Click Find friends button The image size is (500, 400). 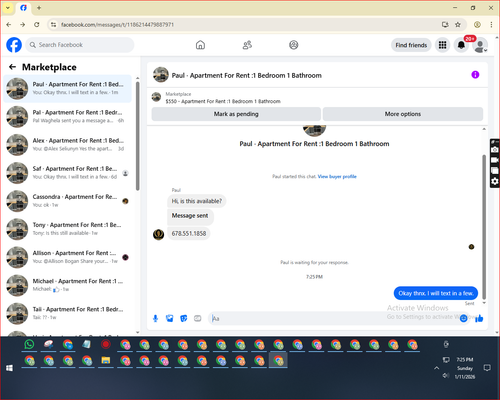411,45
